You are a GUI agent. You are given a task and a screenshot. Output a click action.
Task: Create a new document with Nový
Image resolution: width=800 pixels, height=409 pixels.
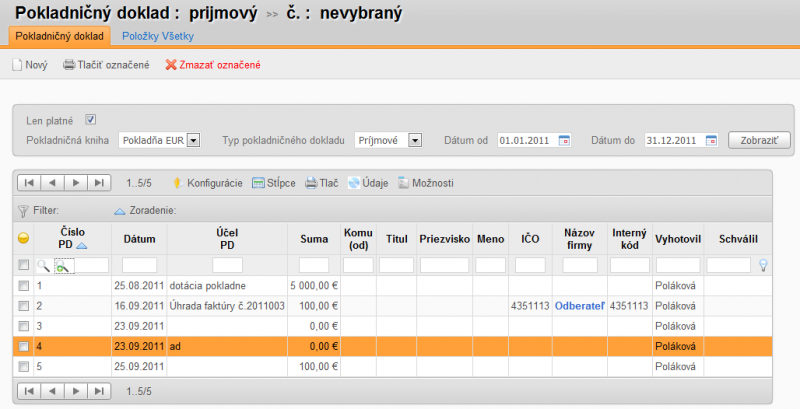pos(30,65)
